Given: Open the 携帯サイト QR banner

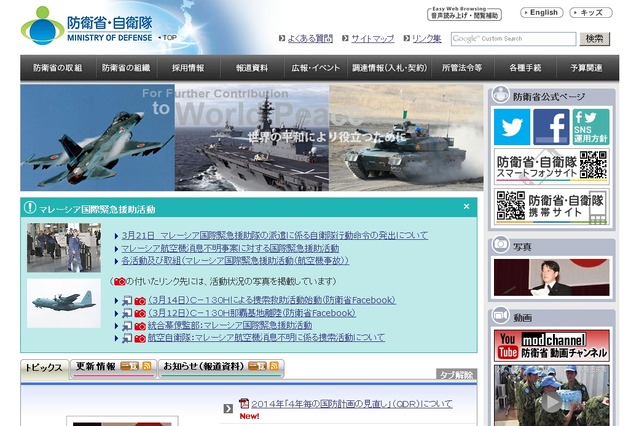Looking at the screenshot, I should (551, 206).
